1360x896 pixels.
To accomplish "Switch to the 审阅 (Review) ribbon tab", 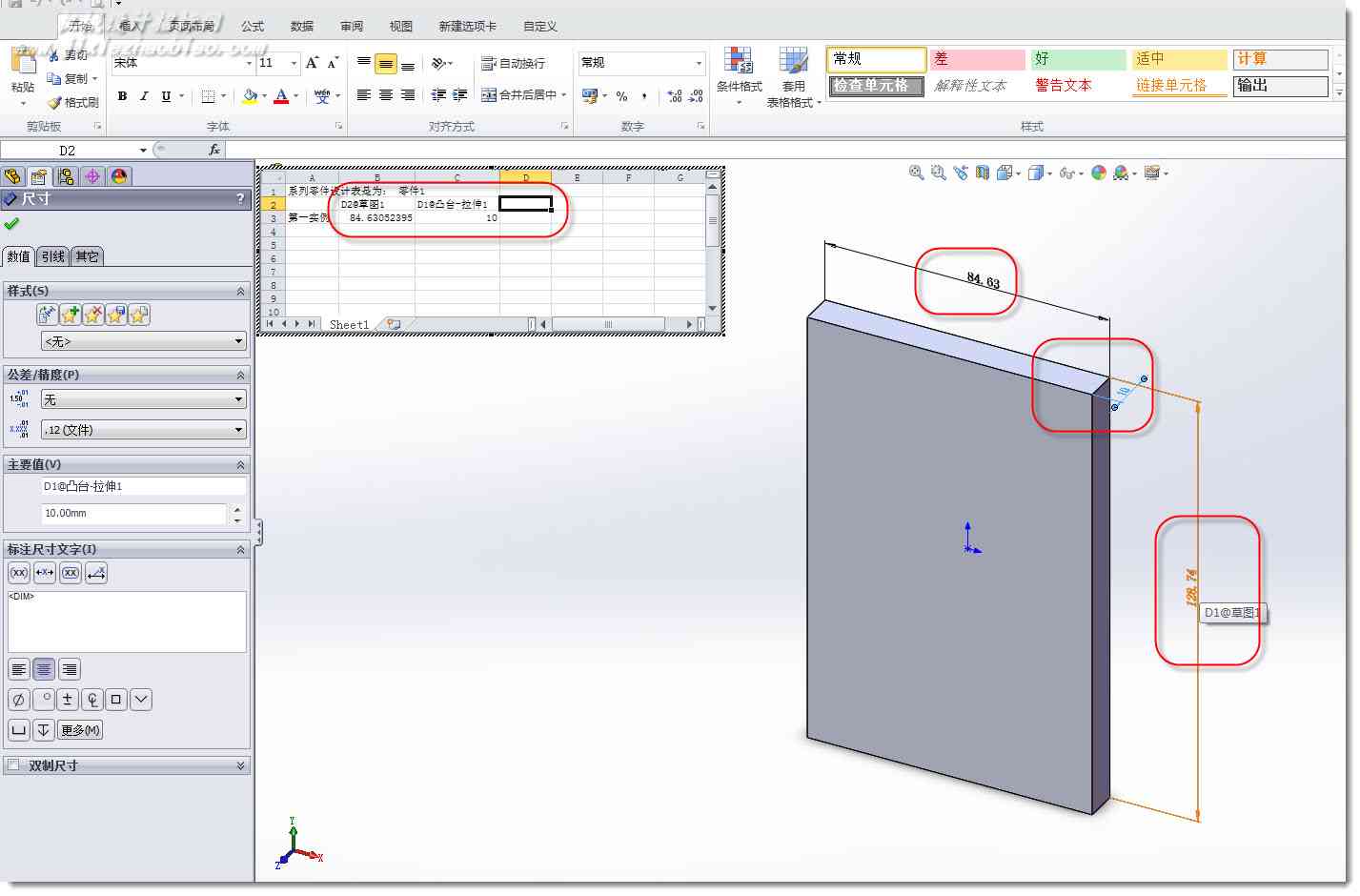I will coord(352,26).
